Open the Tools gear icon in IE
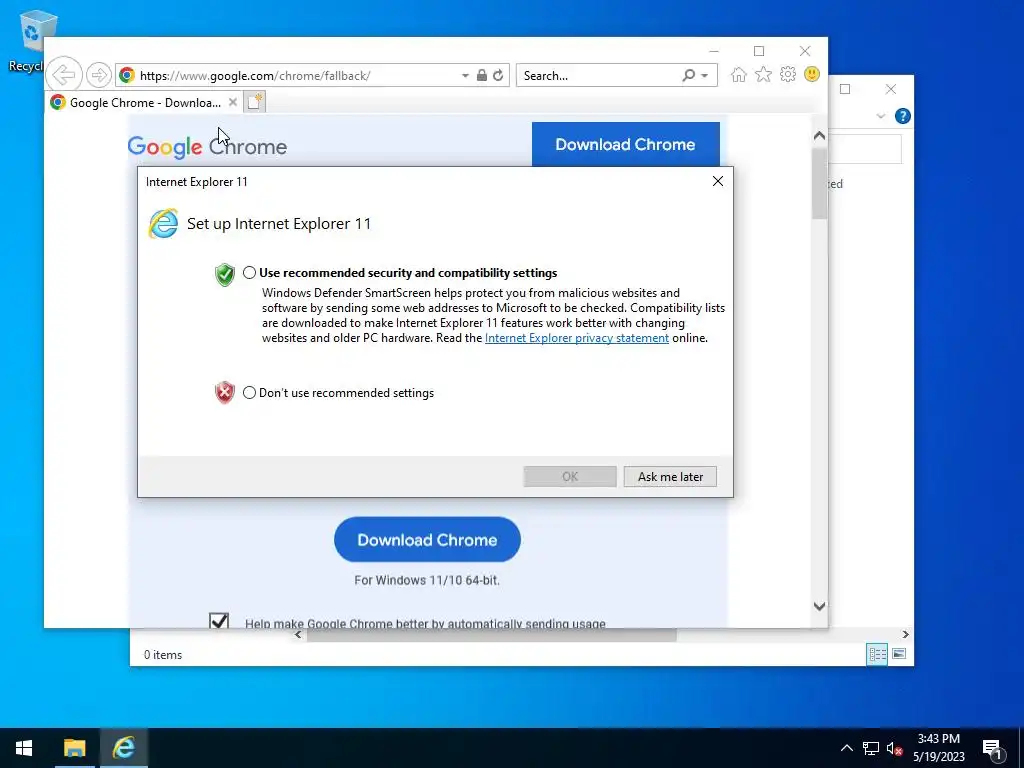Viewport: 1024px width, 768px height. [788, 74]
